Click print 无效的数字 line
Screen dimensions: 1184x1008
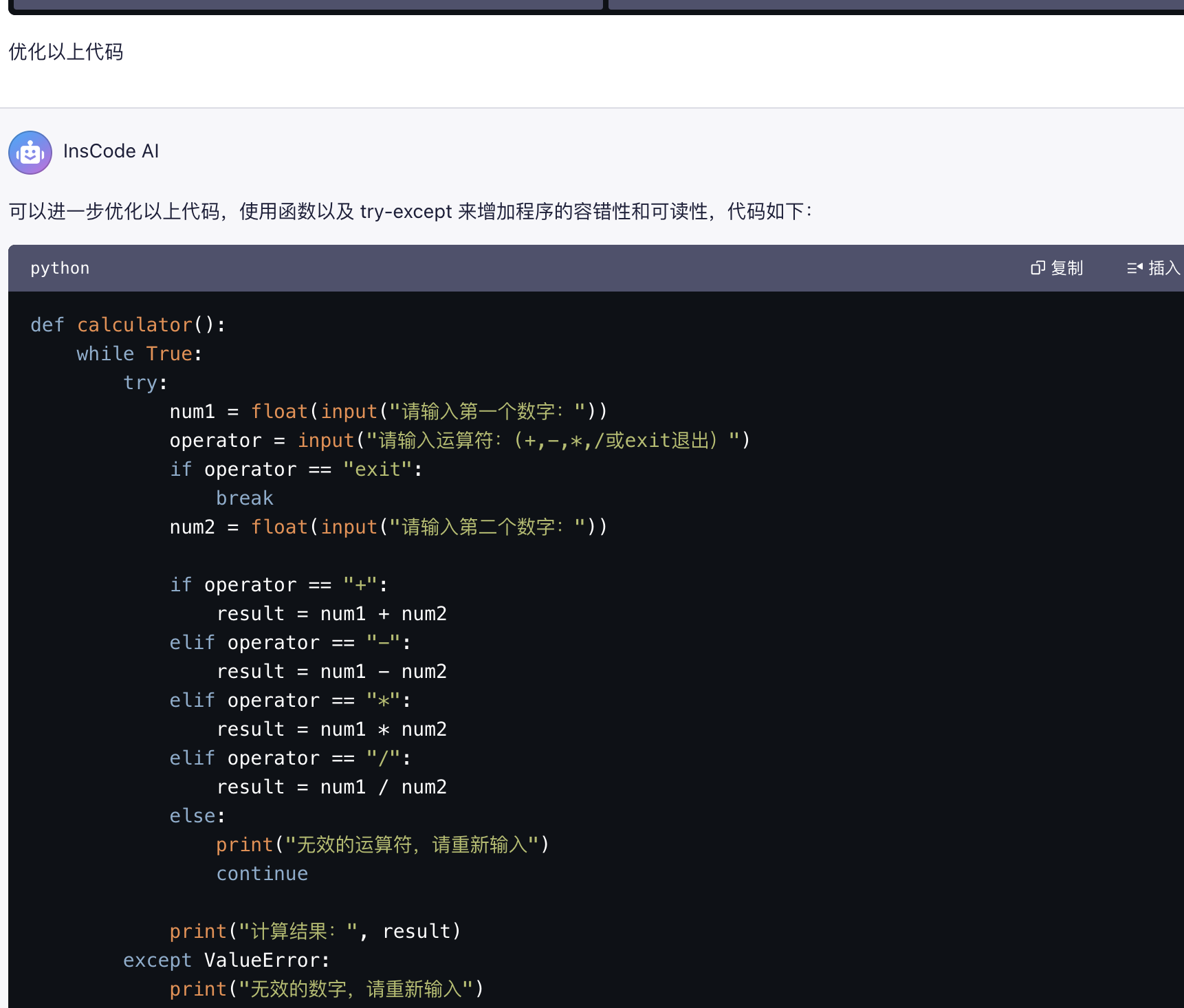click(x=327, y=989)
